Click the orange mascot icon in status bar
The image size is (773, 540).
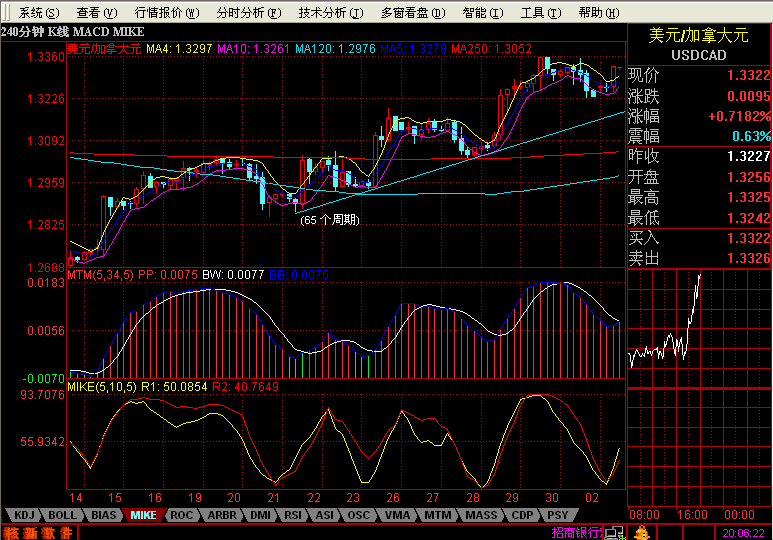point(642,533)
